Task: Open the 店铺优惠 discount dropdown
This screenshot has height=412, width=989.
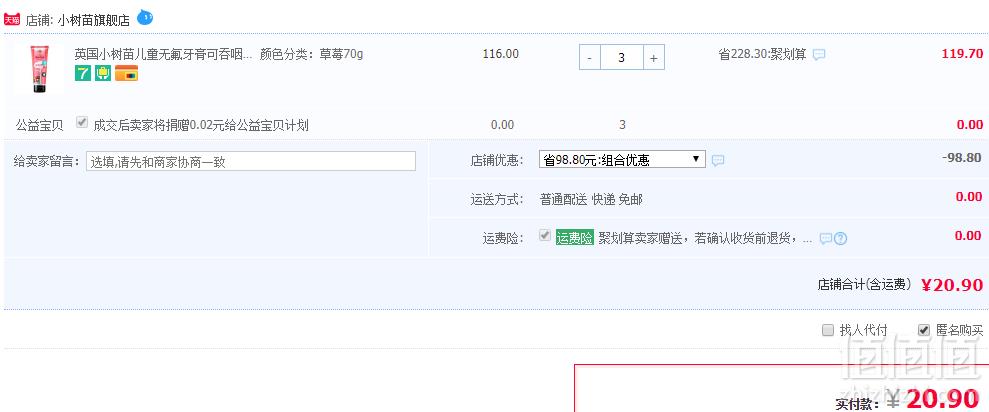Action: click(622, 159)
